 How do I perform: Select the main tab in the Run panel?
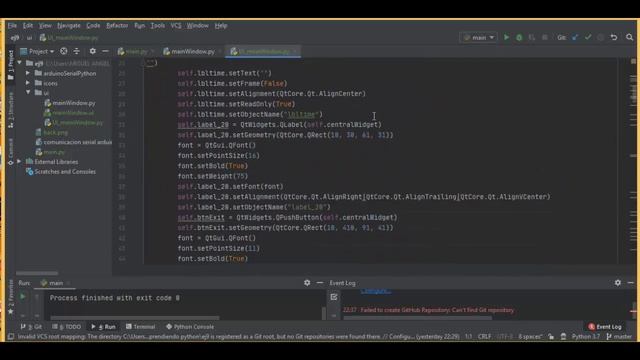pyautogui.click(x=56, y=283)
